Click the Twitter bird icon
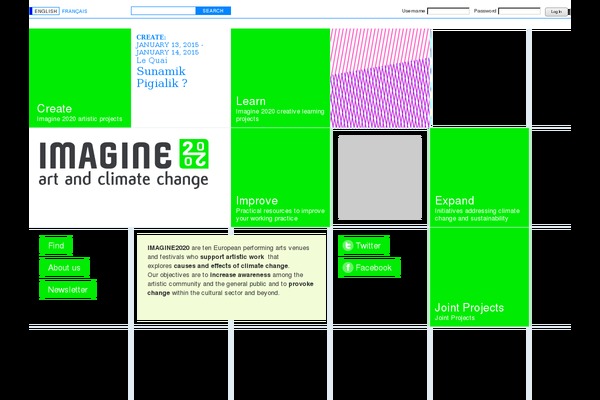The image size is (600, 400). (348, 245)
